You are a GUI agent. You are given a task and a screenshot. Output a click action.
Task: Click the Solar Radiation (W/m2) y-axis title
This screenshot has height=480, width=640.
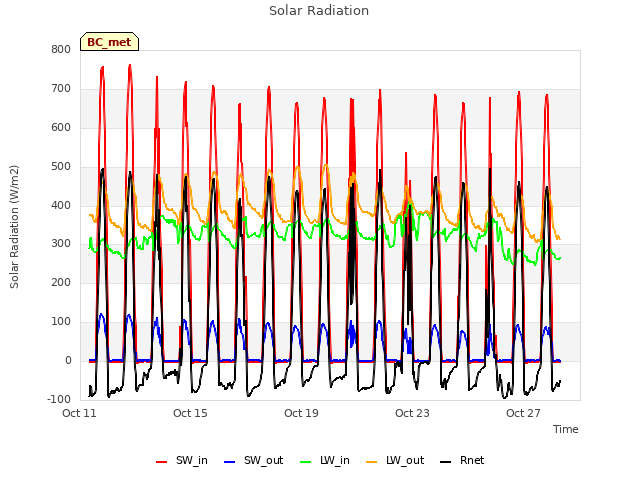14,227
